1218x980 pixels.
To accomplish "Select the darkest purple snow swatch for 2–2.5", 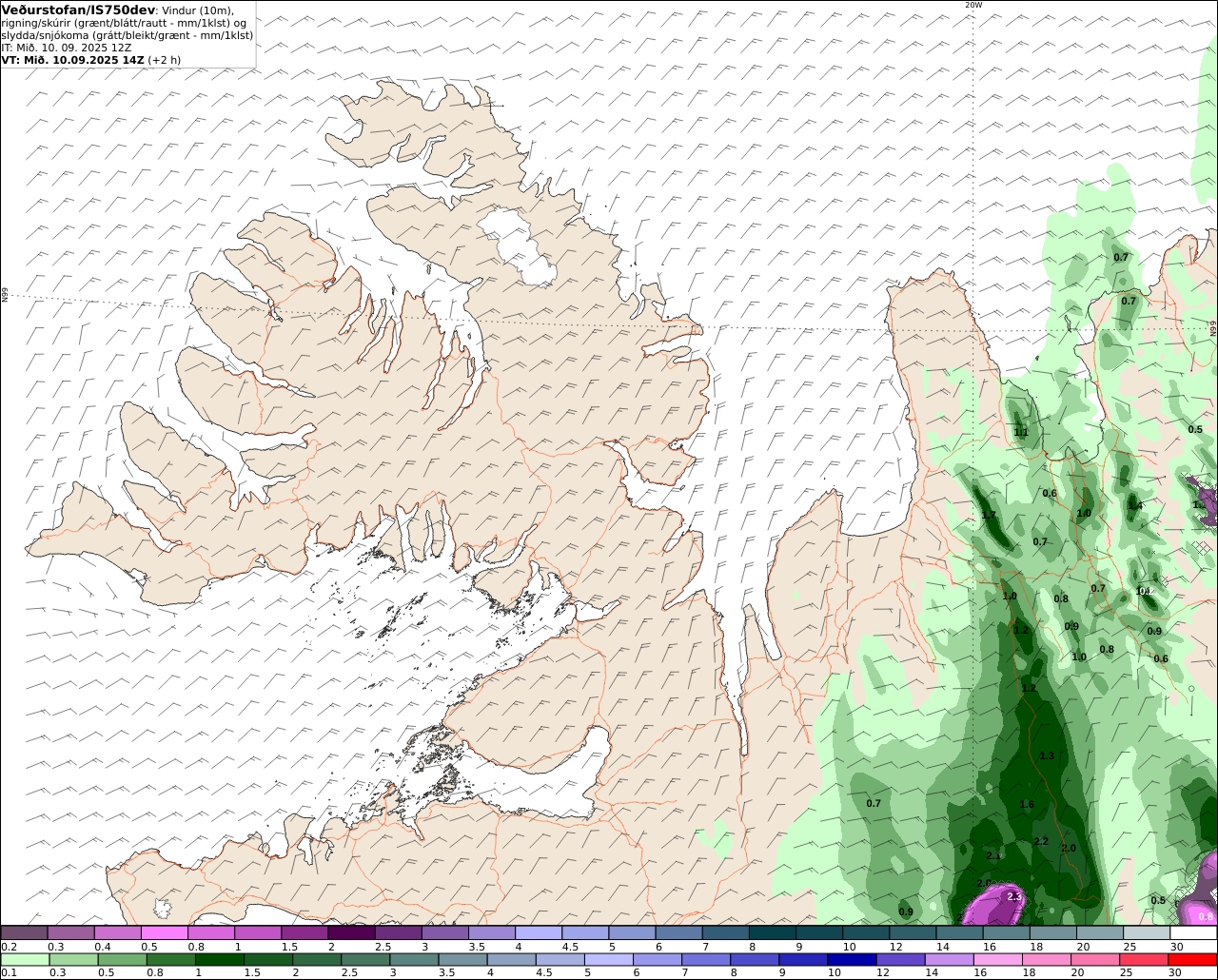I will pos(351,933).
